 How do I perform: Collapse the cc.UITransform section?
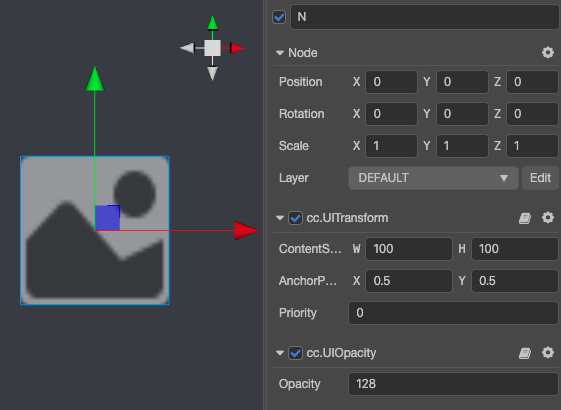pos(280,218)
